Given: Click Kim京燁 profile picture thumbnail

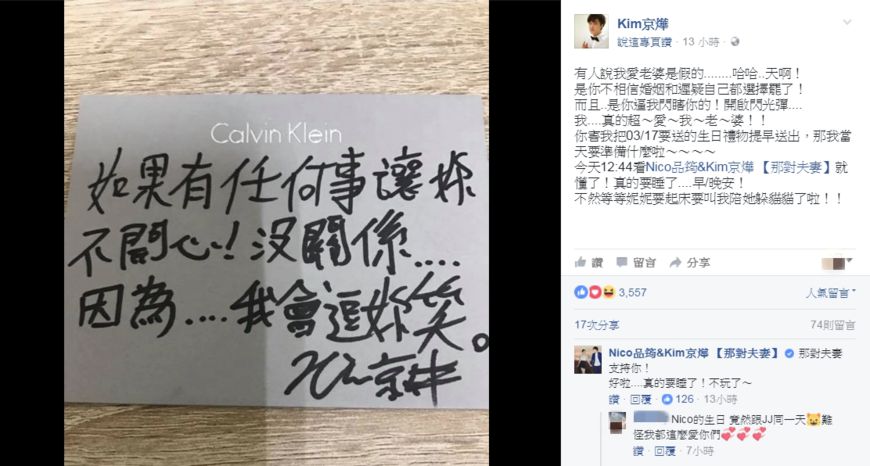Looking at the screenshot, I should [591, 32].
